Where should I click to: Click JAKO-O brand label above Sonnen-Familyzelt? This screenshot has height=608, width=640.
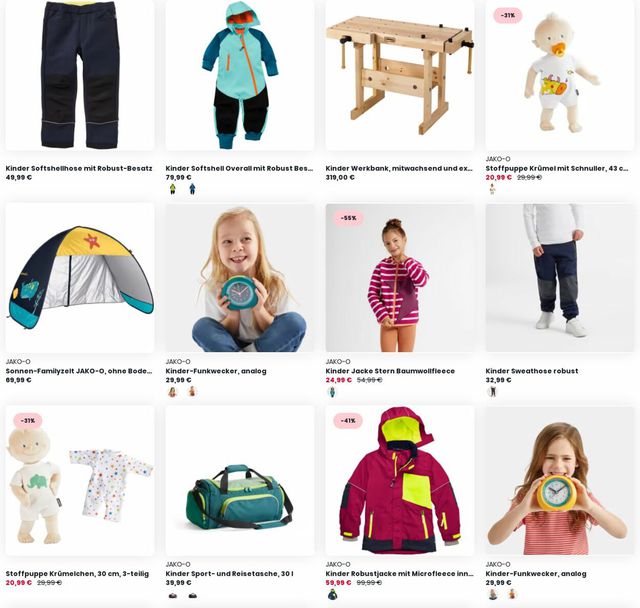point(18,362)
